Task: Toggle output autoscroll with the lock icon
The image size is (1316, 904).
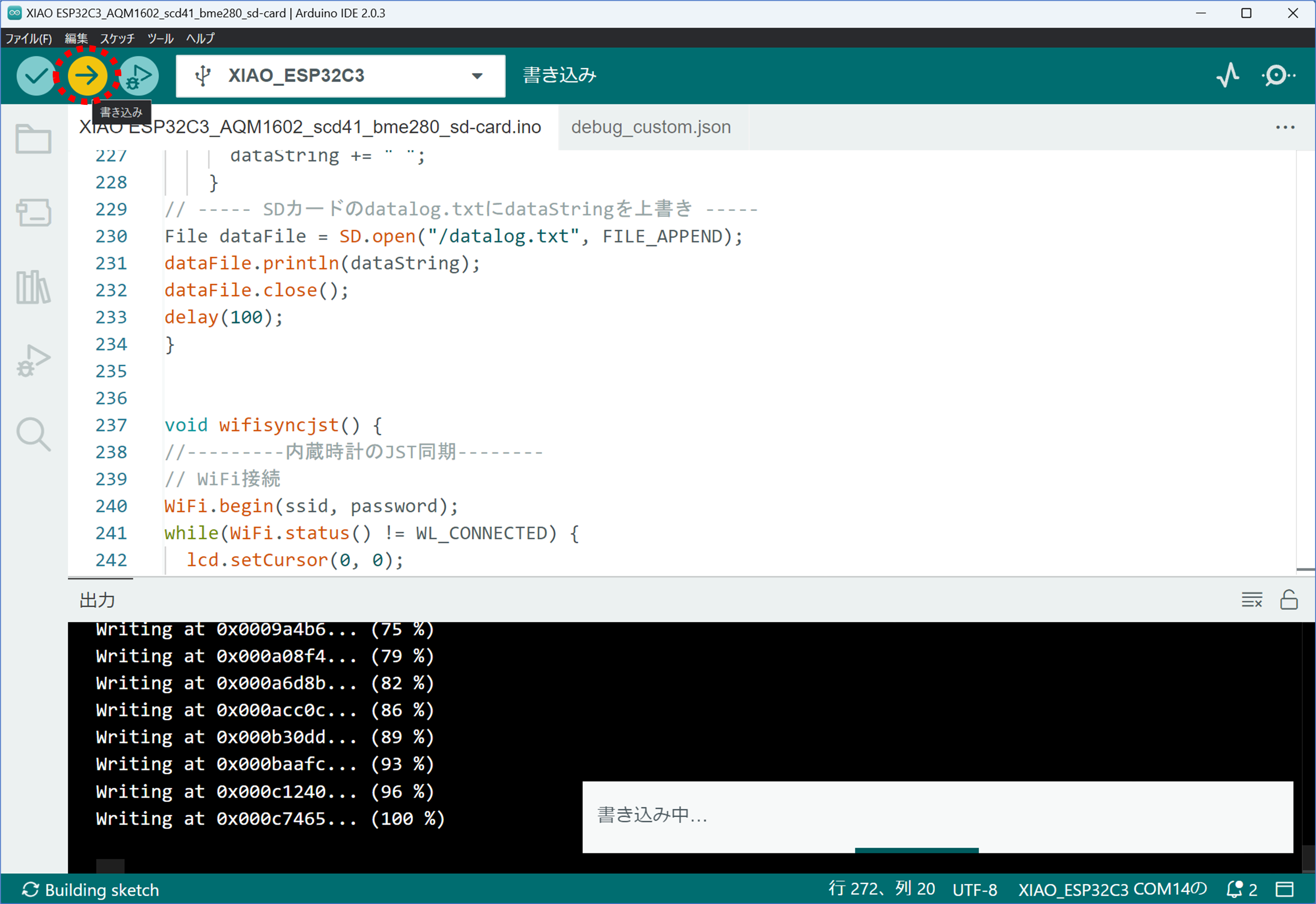Action: [1289, 600]
